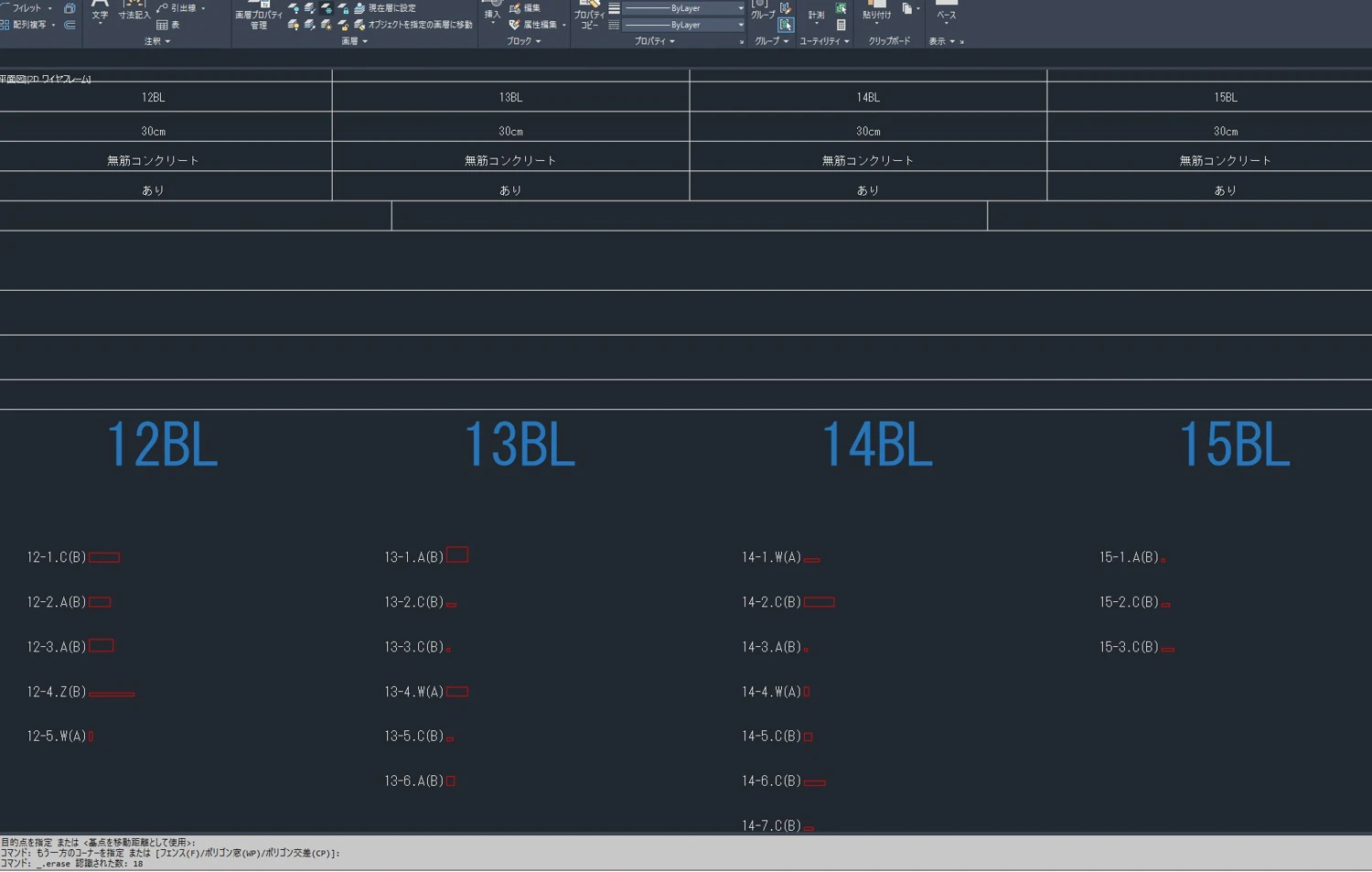
Task: Expand the グループ panel
Action: (x=771, y=41)
